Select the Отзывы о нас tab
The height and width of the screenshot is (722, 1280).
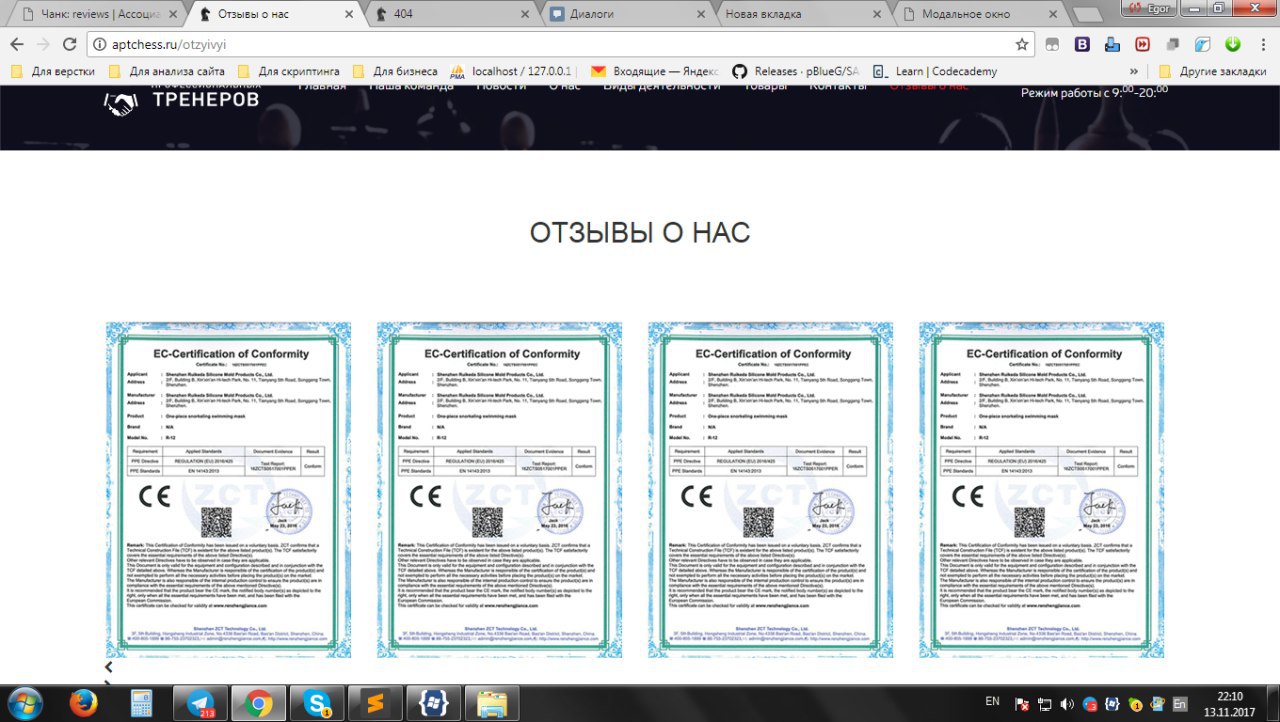tap(275, 14)
